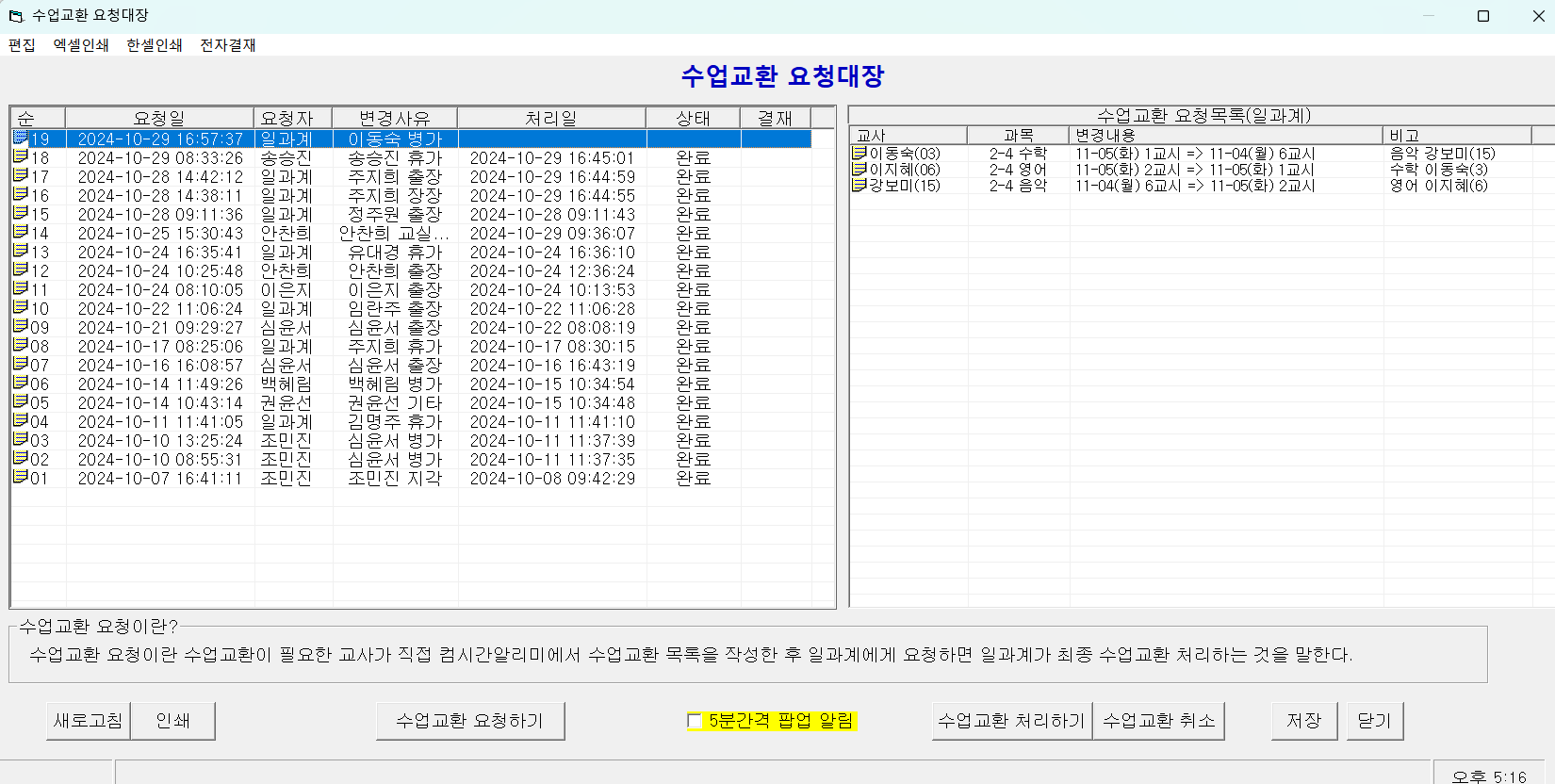
Task: Open the 엑셀인쇄 menu
Action: [81, 45]
